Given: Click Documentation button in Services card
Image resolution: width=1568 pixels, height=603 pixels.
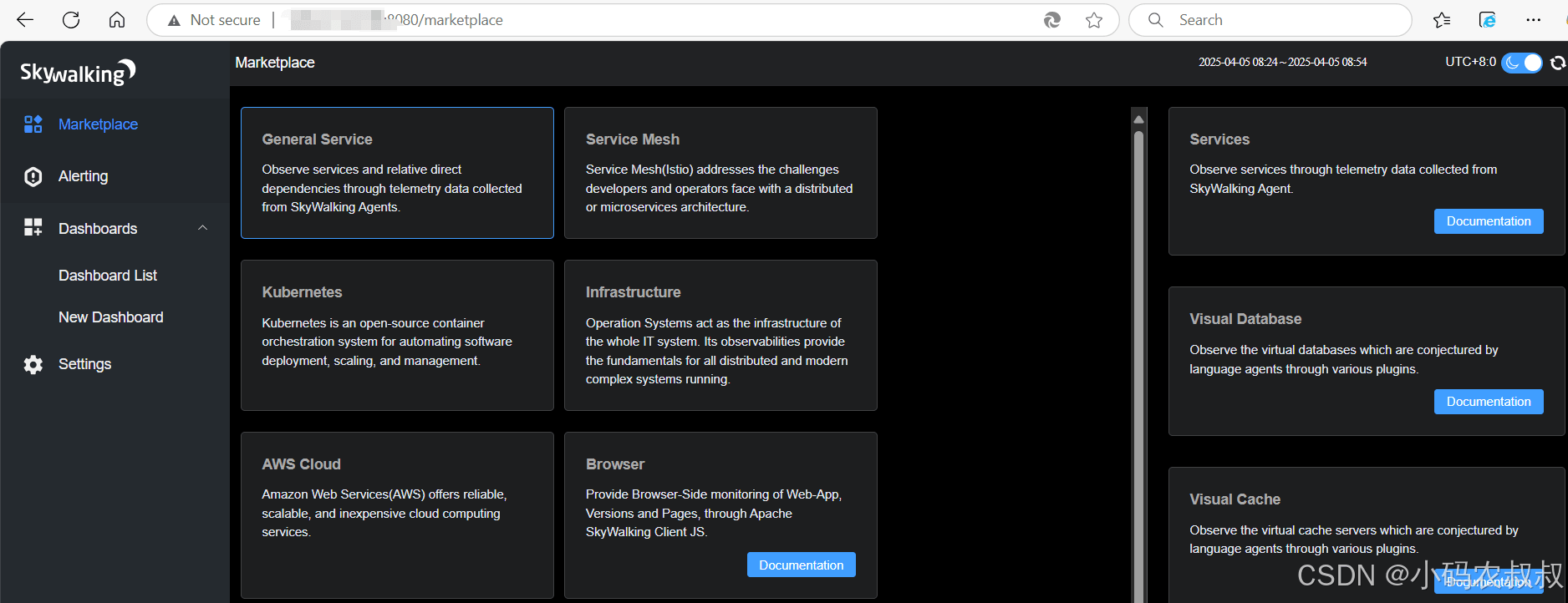Looking at the screenshot, I should 1489,221.
